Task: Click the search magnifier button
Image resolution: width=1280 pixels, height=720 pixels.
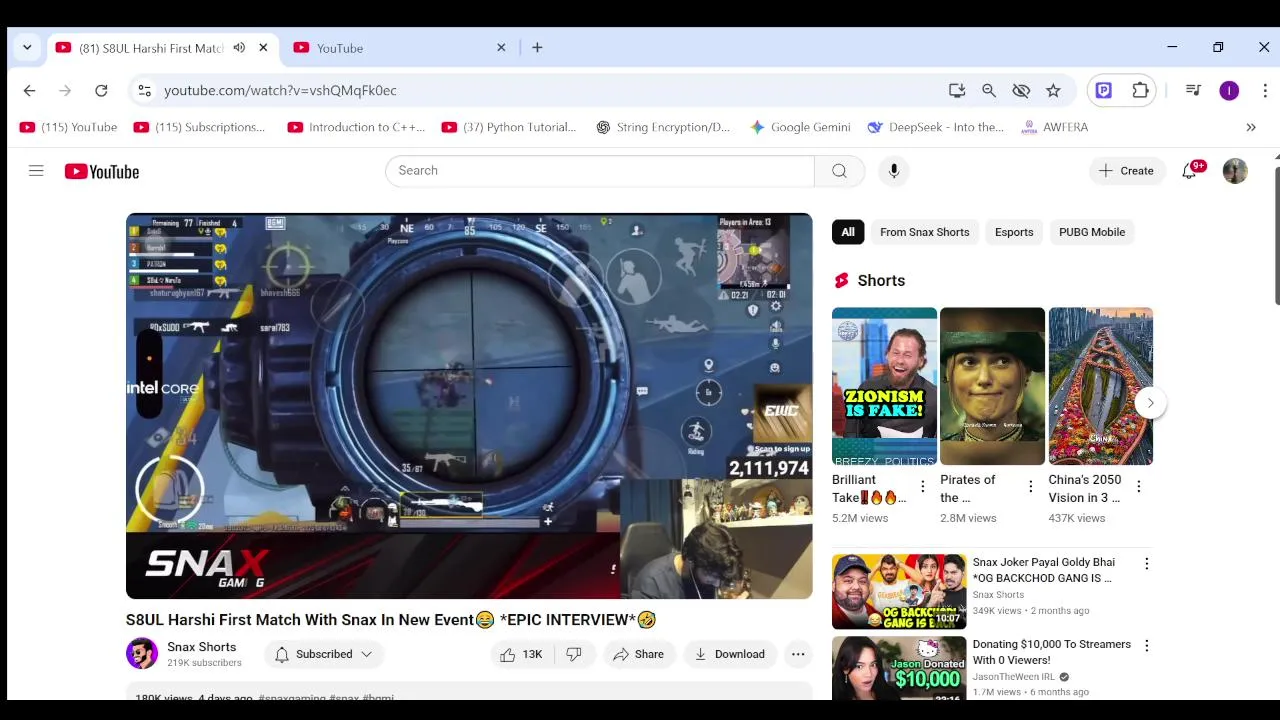Action: [x=839, y=171]
